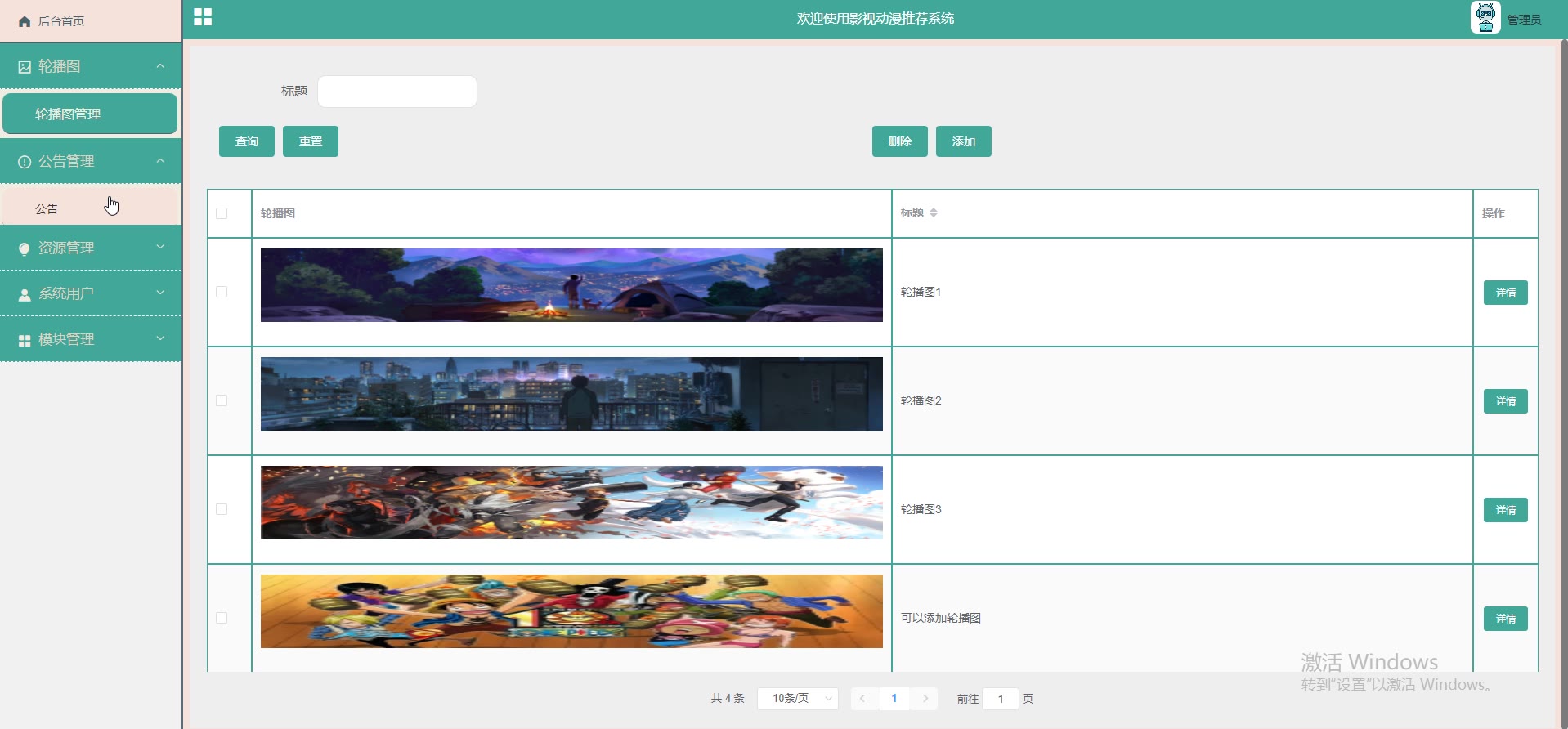Collapse the 公告管理 menu chevron

point(160,160)
